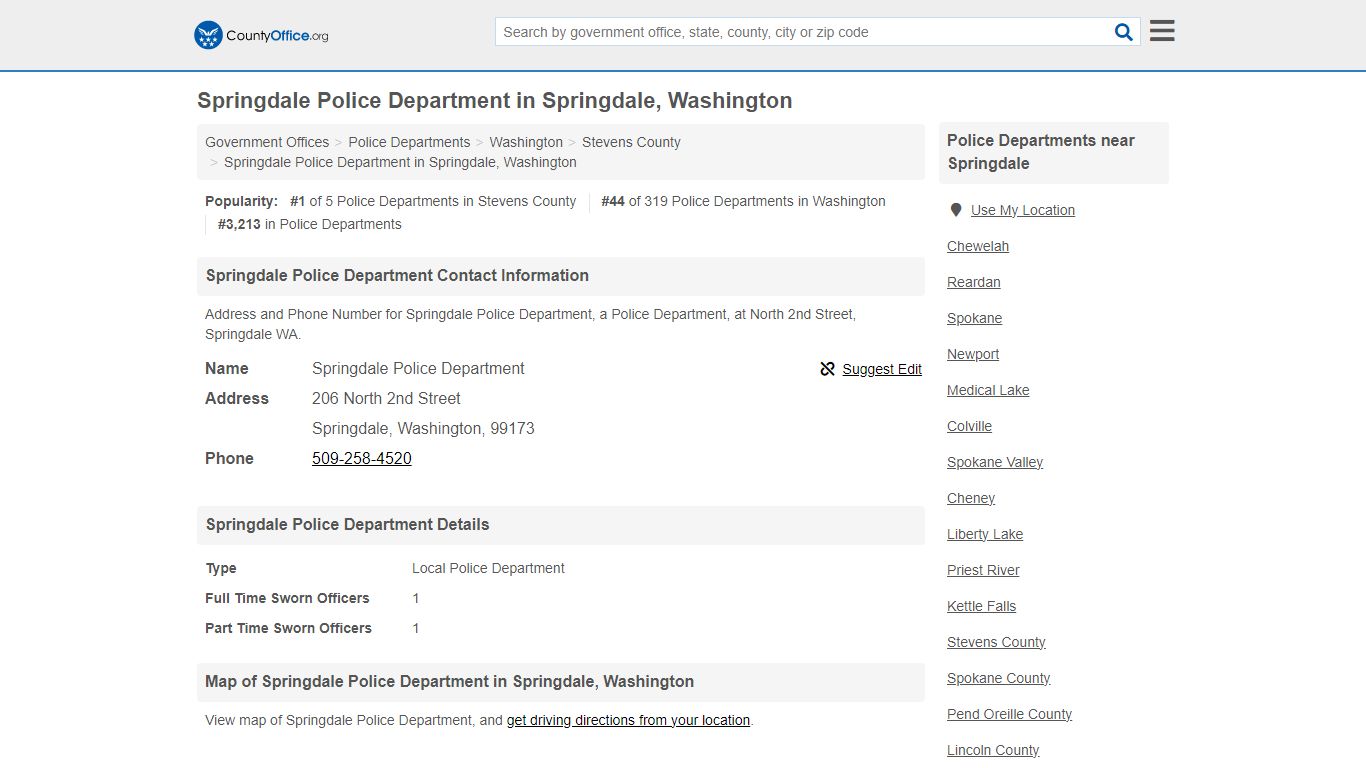Click the CountyOffice.org logo
This screenshot has height=768, width=1366.
[x=261, y=35]
